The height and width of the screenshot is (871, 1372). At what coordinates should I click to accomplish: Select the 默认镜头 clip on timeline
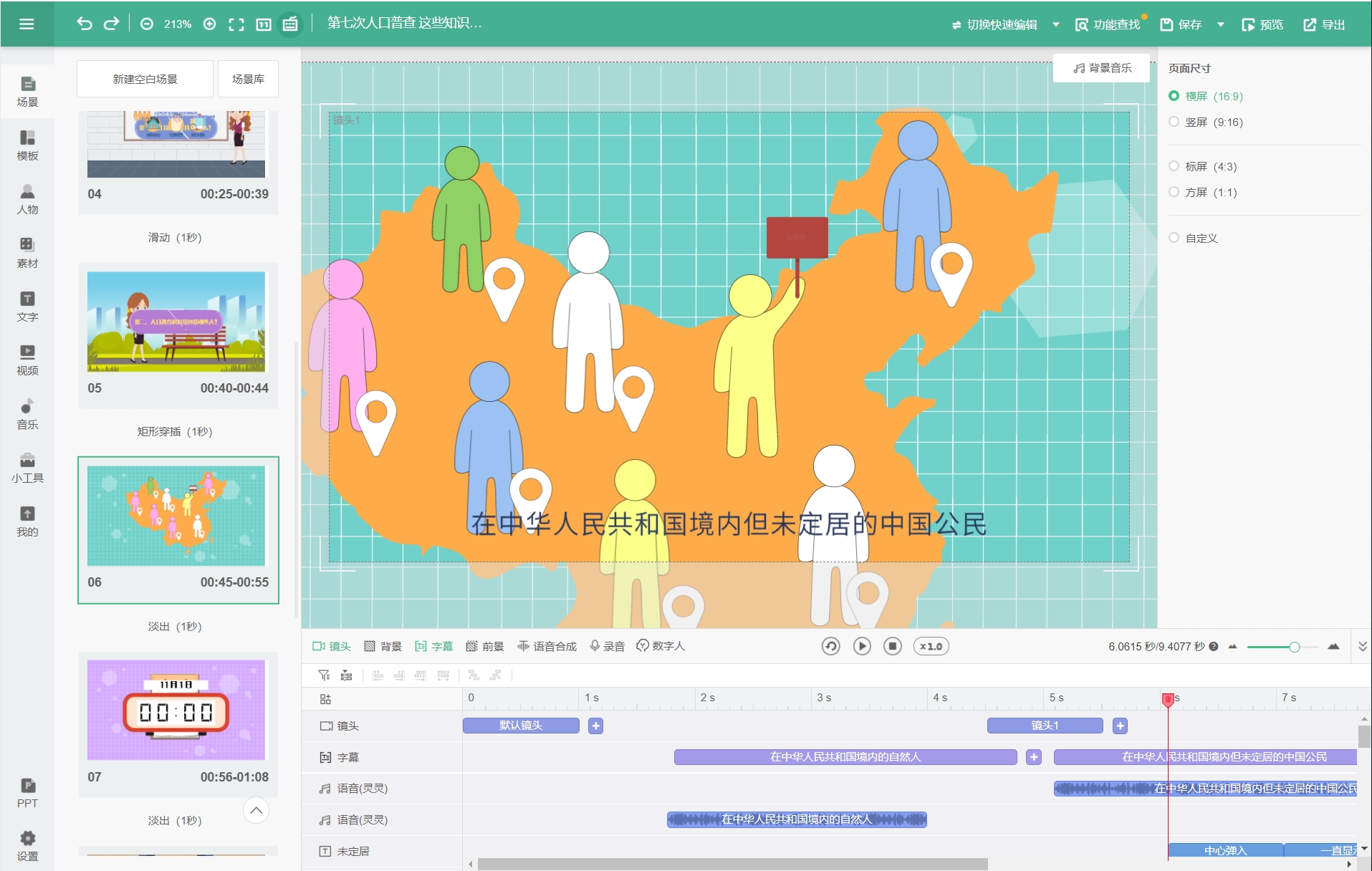521,726
